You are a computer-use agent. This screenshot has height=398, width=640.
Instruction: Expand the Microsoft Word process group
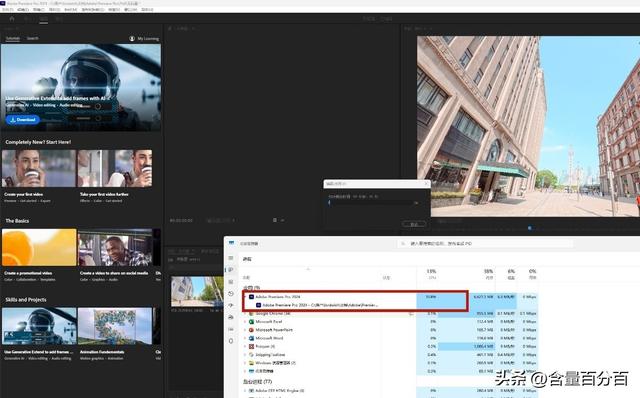click(x=245, y=338)
